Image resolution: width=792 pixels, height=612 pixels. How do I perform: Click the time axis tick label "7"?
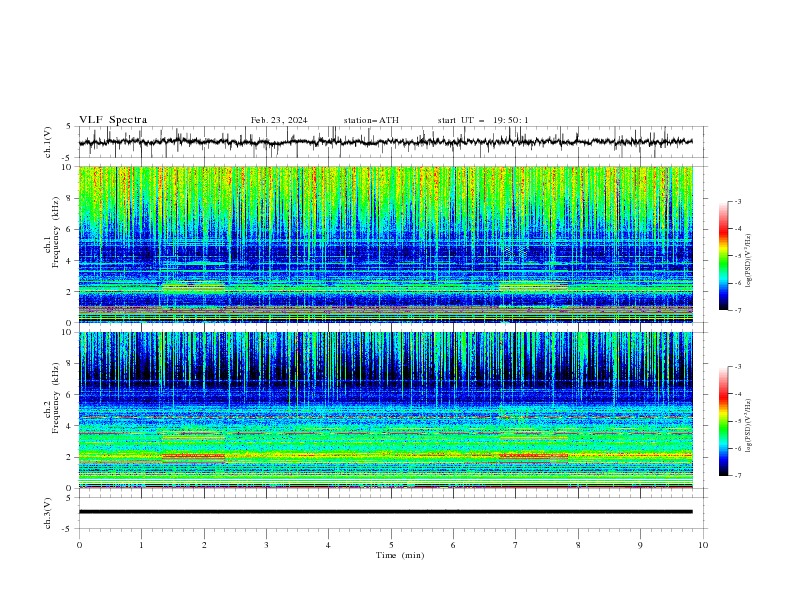point(516,545)
